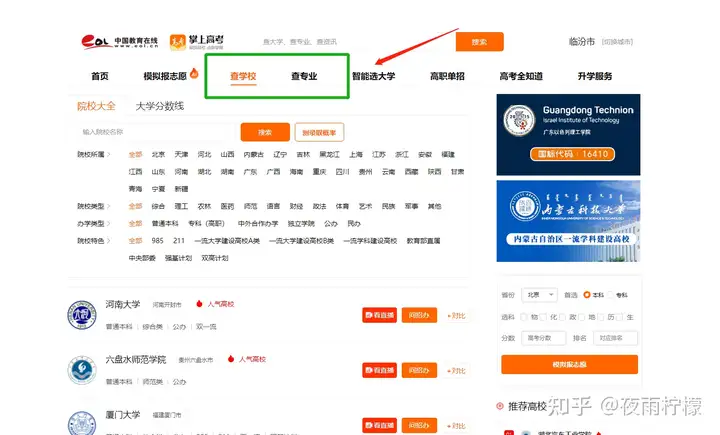This screenshot has width=720, height=435.
Task: Click the orange 模拟报志愿 button in the sidebar
Action: 569,364
